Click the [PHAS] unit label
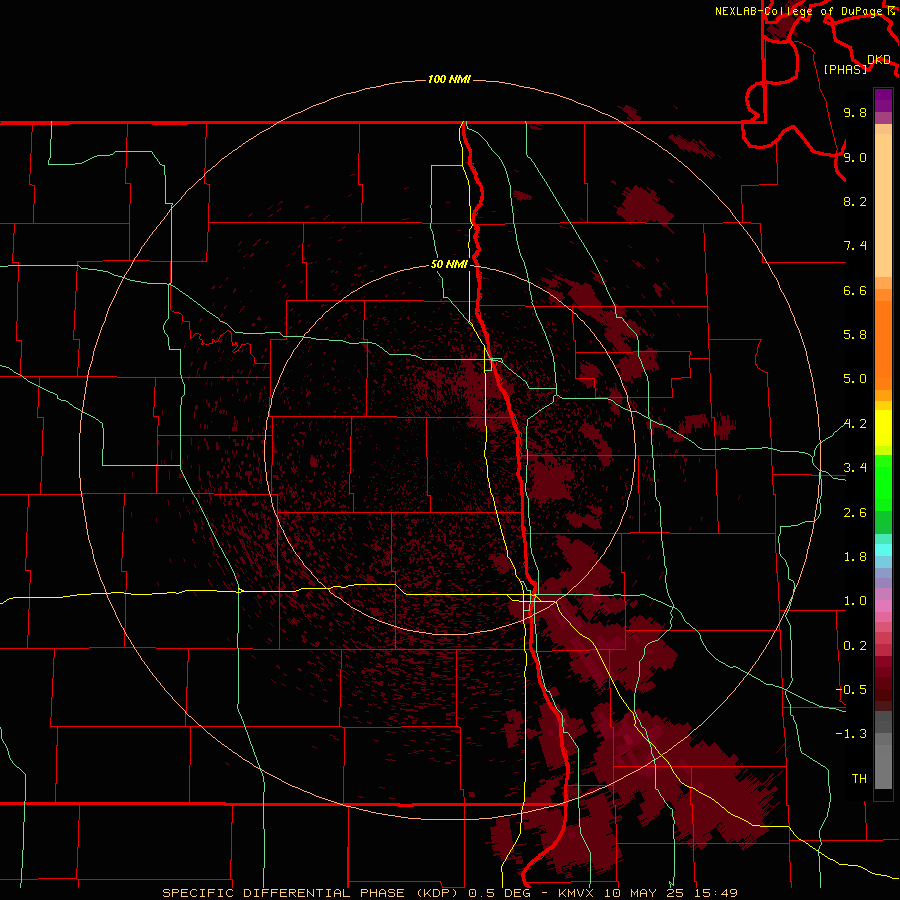 (x=845, y=70)
